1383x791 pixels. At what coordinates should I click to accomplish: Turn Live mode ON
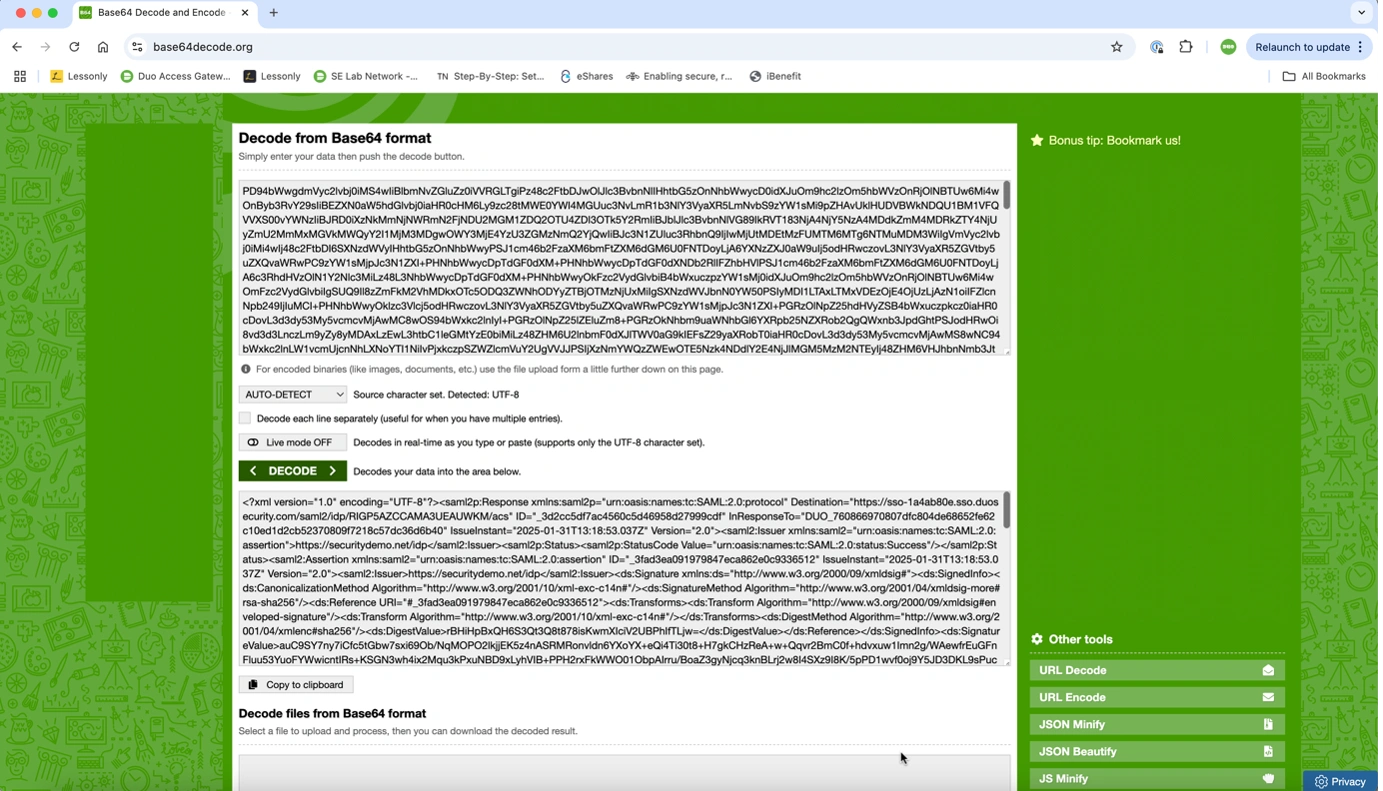(292, 442)
